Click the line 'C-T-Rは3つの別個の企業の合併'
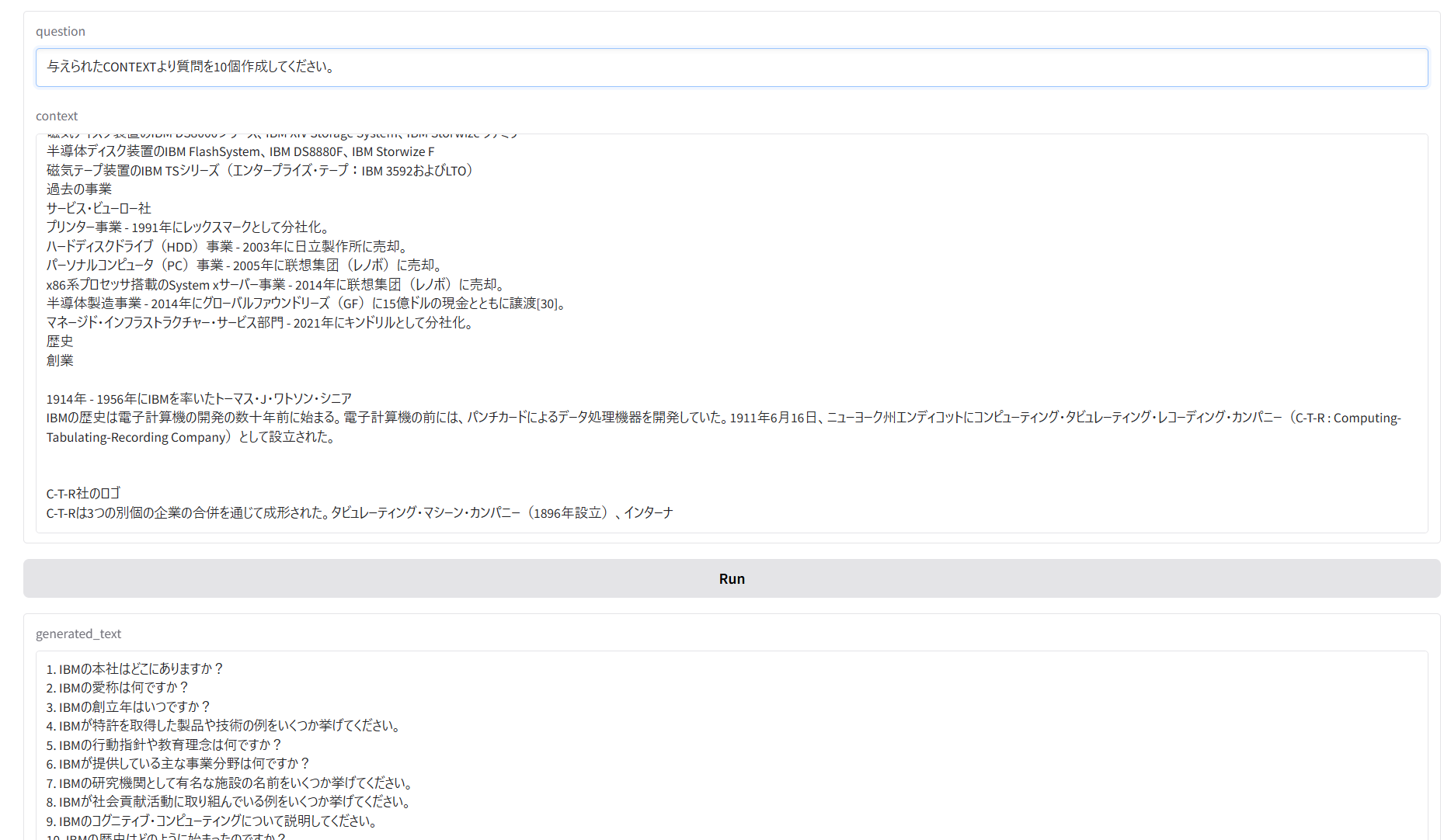 pyautogui.click(x=360, y=513)
